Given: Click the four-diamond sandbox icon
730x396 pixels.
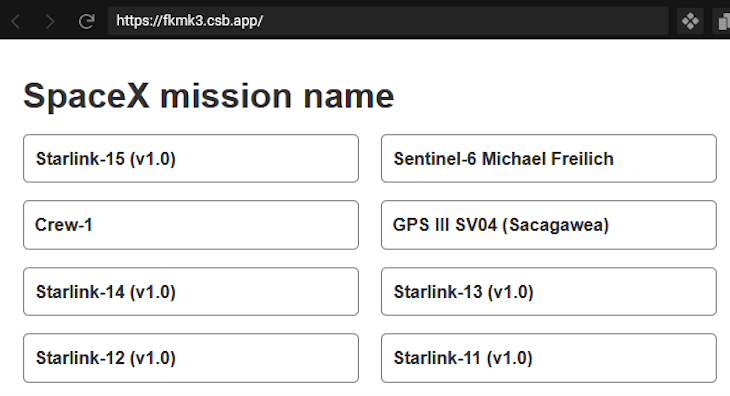Looking at the screenshot, I should point(690,21).
